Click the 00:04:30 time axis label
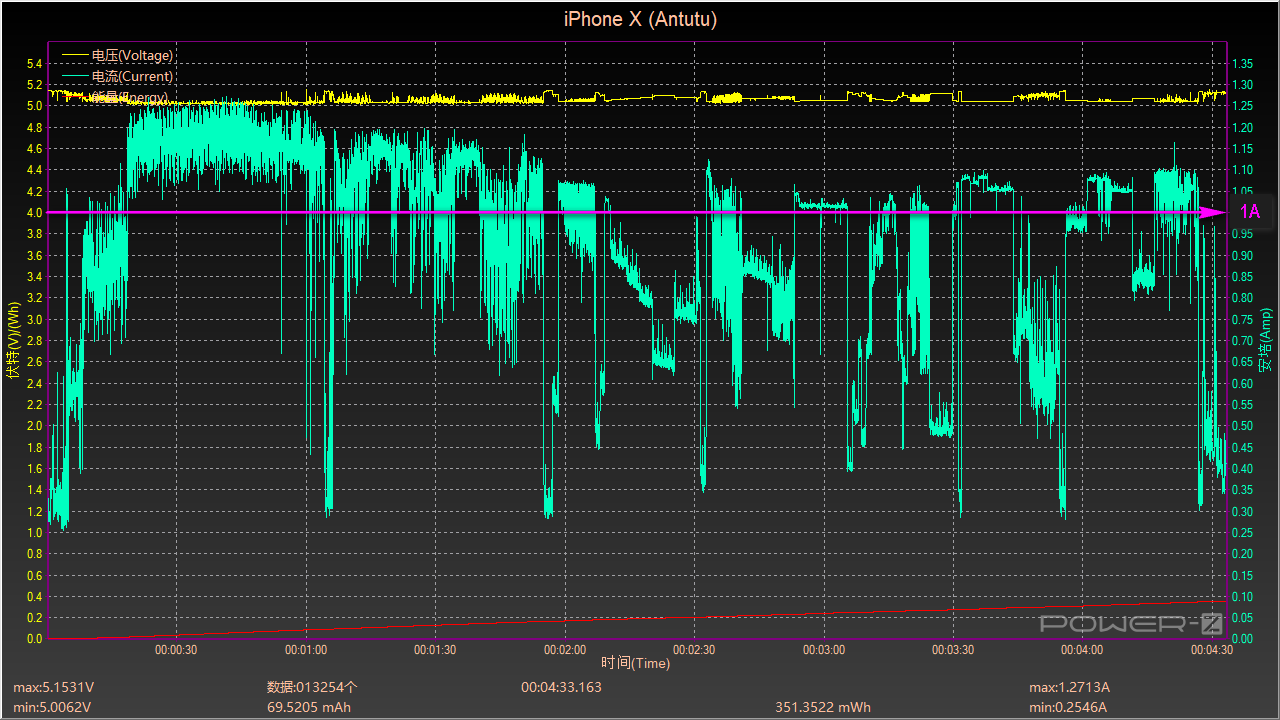 tap(1211, 650)
